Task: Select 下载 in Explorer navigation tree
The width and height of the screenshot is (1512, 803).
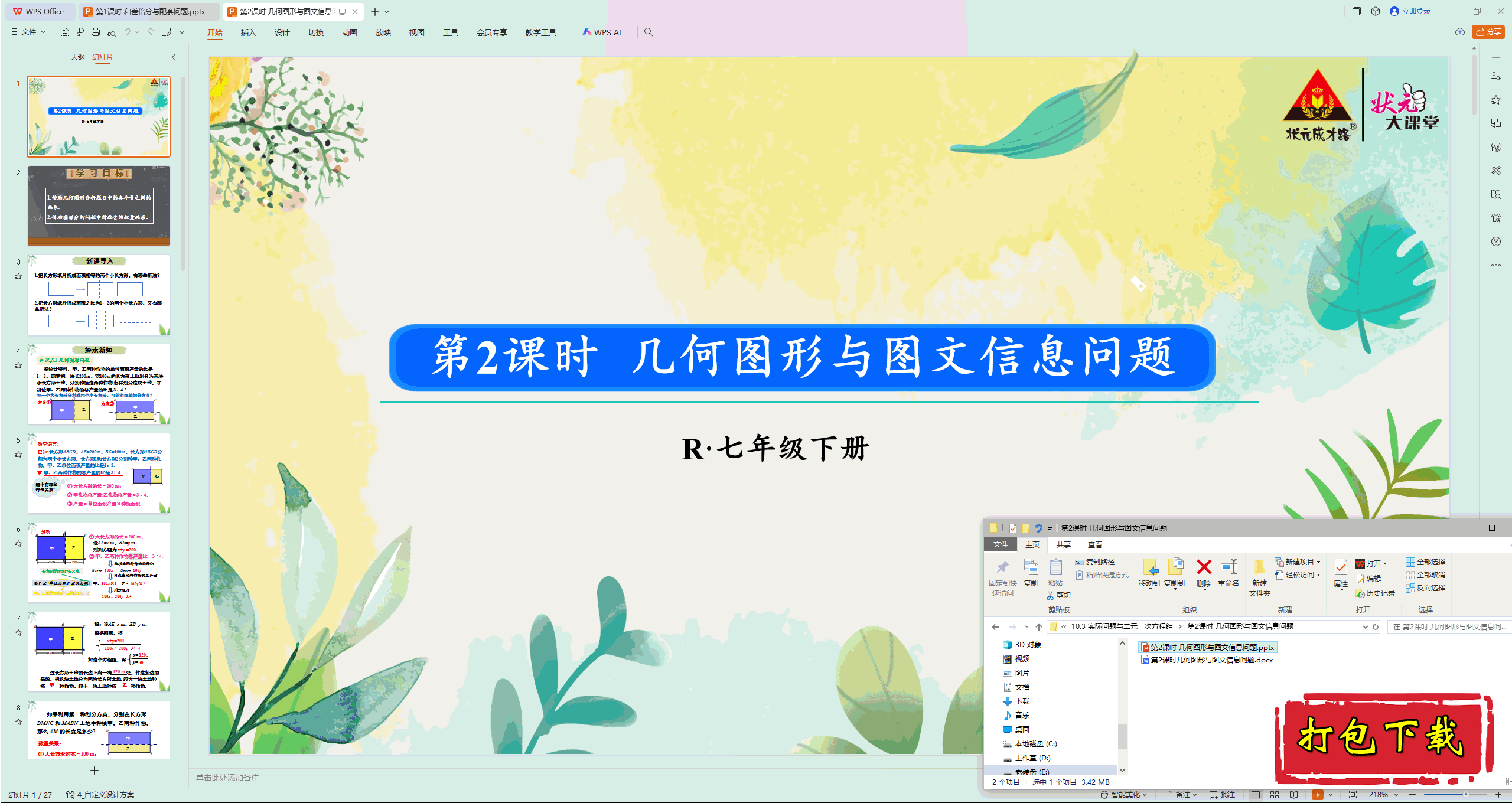Action: coord(1016,701)
